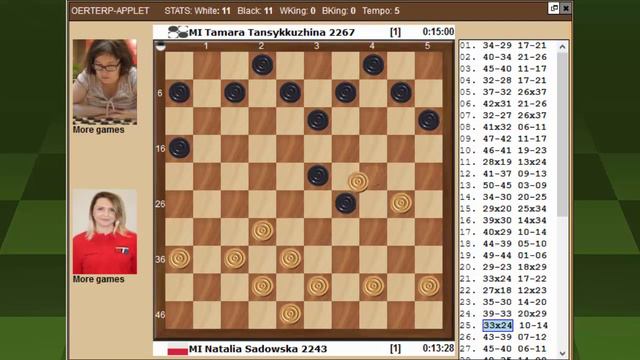
Task: Pick the black piece on square 15
Action: tap(429, 120)
